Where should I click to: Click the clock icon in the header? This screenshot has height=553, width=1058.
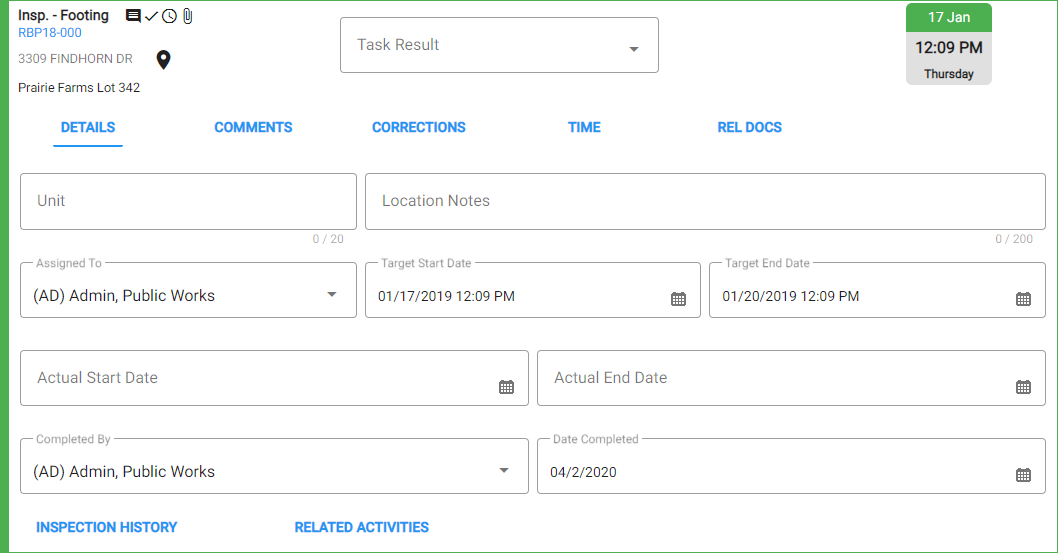(x=169, y=16)
